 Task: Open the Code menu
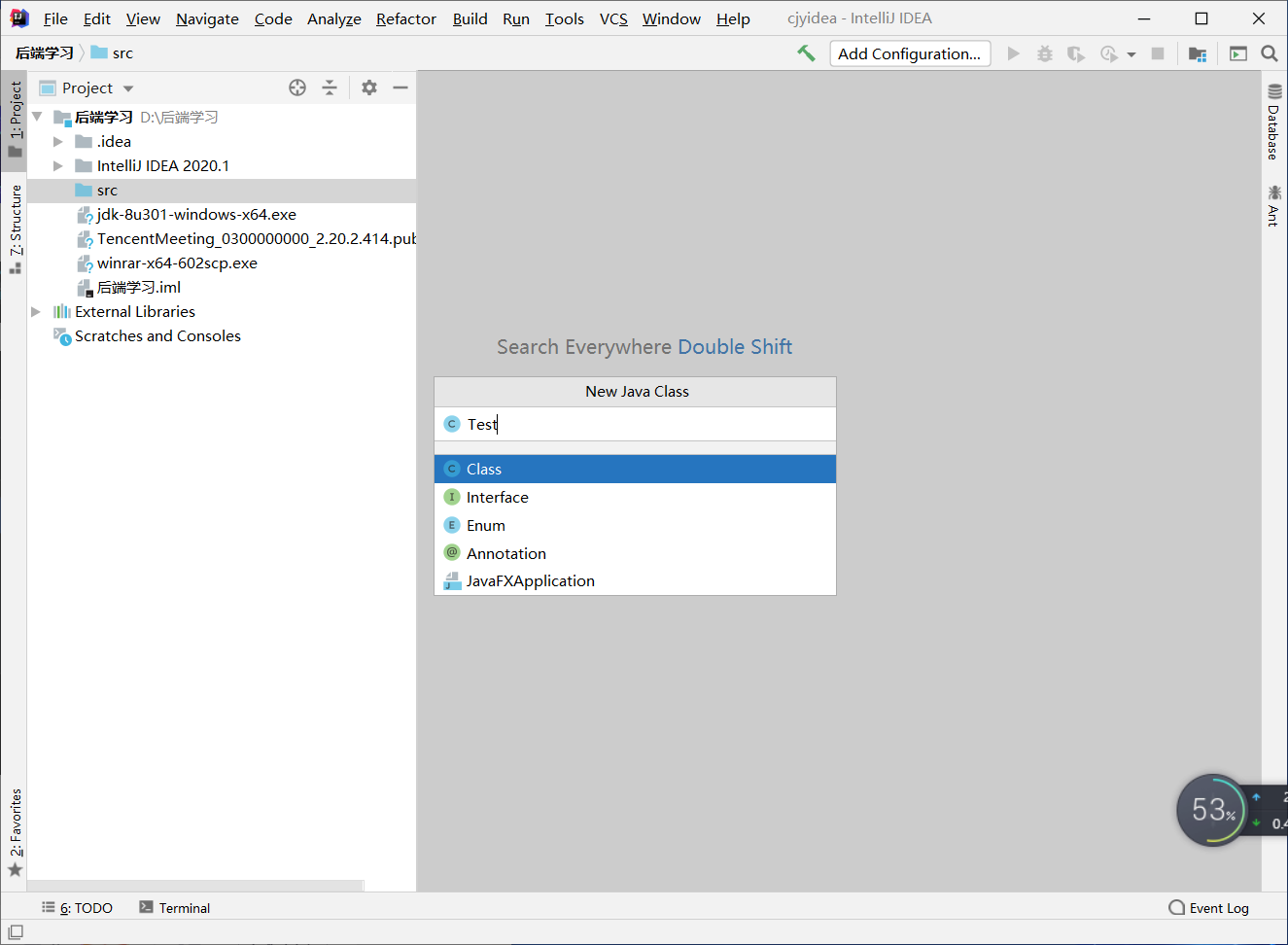pyautogui.click(x=273, y=18)
